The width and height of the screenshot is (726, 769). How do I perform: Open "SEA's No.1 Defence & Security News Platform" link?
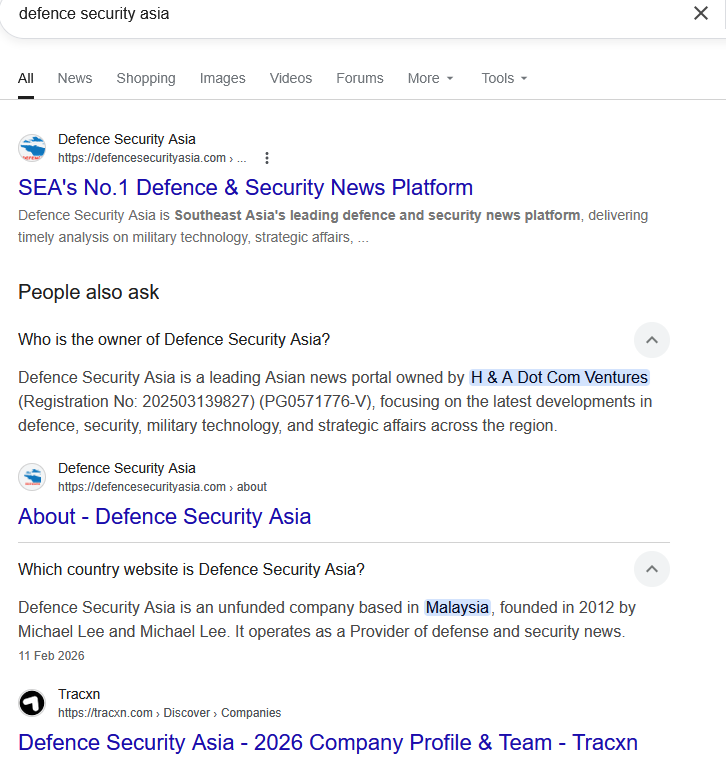245,187
